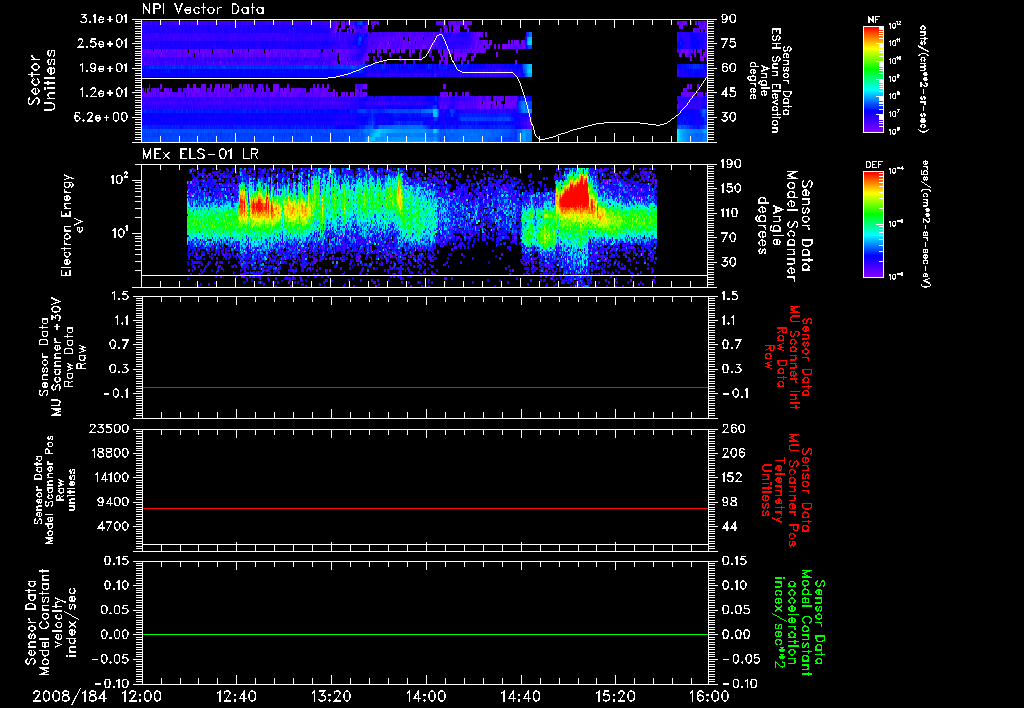1024x708 pixels.
Task: Click the 90 degree sun elevation tick
Action: pyautogui.click(x=729, y=19)
